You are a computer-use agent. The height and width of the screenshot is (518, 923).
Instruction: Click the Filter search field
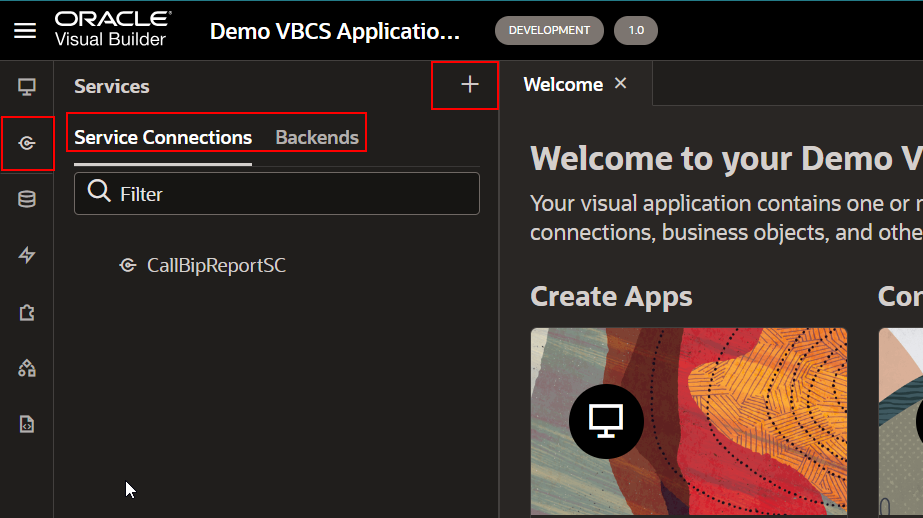[x=277, y=194]
